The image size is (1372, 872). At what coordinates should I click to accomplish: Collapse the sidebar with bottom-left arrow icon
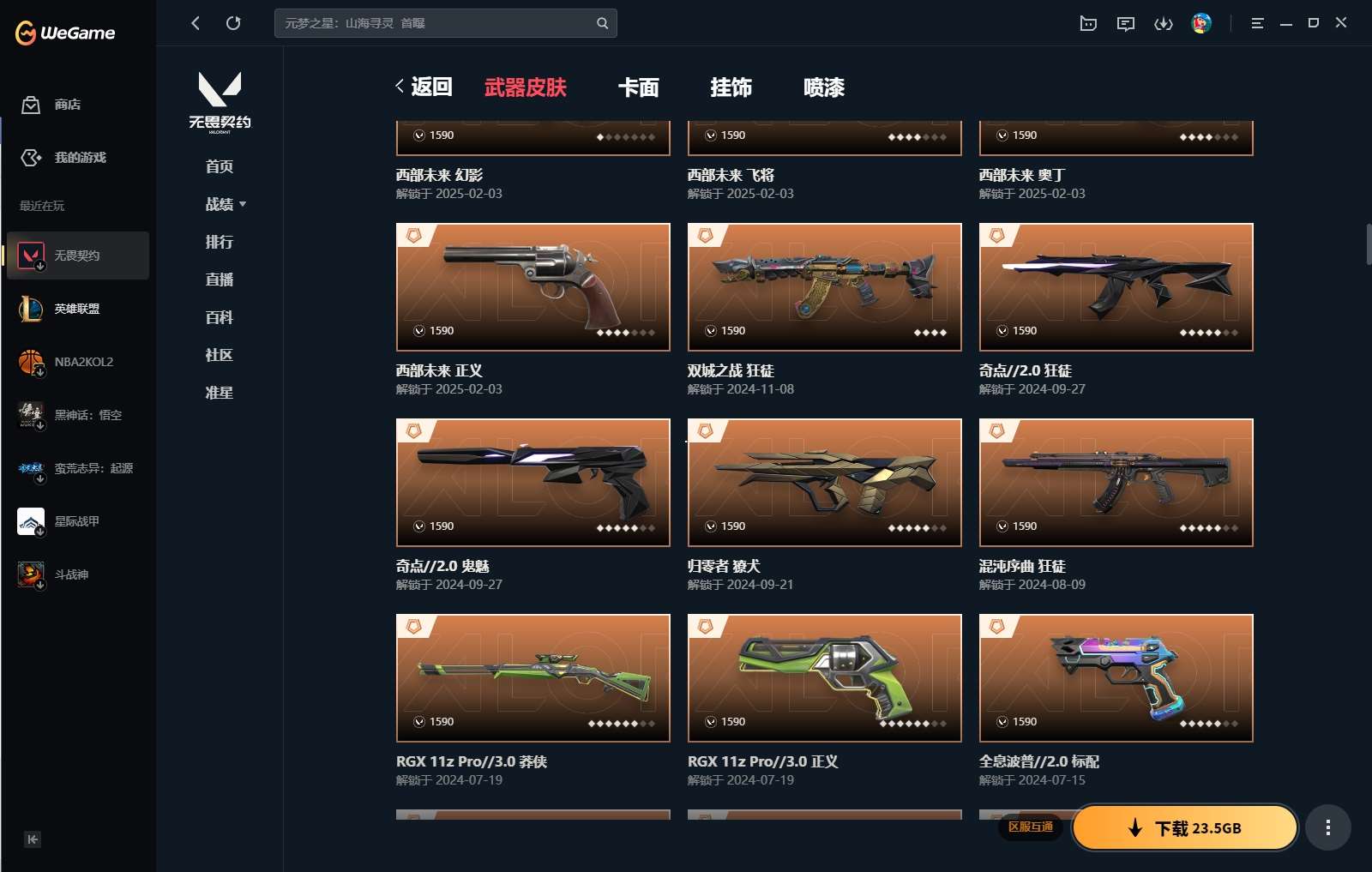pyautogui.click(x=33, y=839)
